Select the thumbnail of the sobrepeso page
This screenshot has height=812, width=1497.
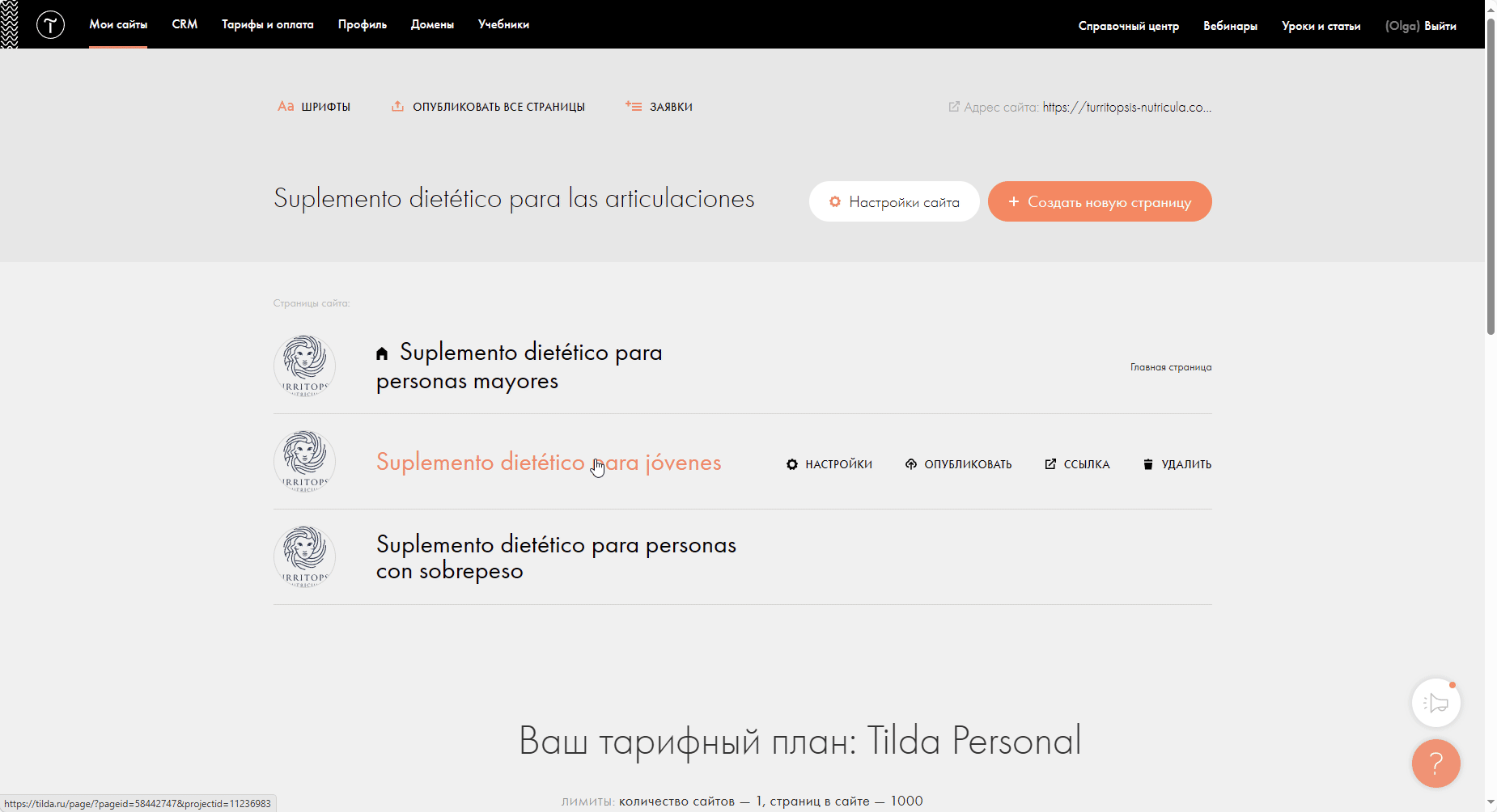pos(305,556)
